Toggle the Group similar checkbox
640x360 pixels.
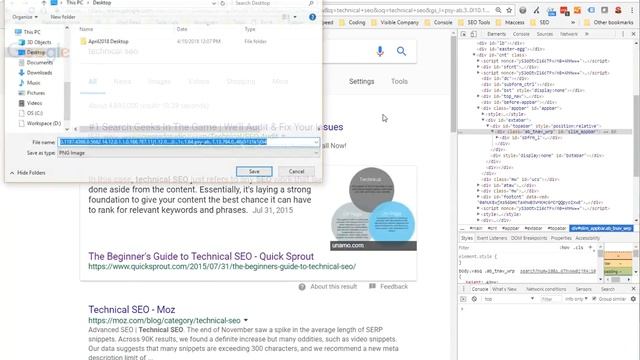594,299
